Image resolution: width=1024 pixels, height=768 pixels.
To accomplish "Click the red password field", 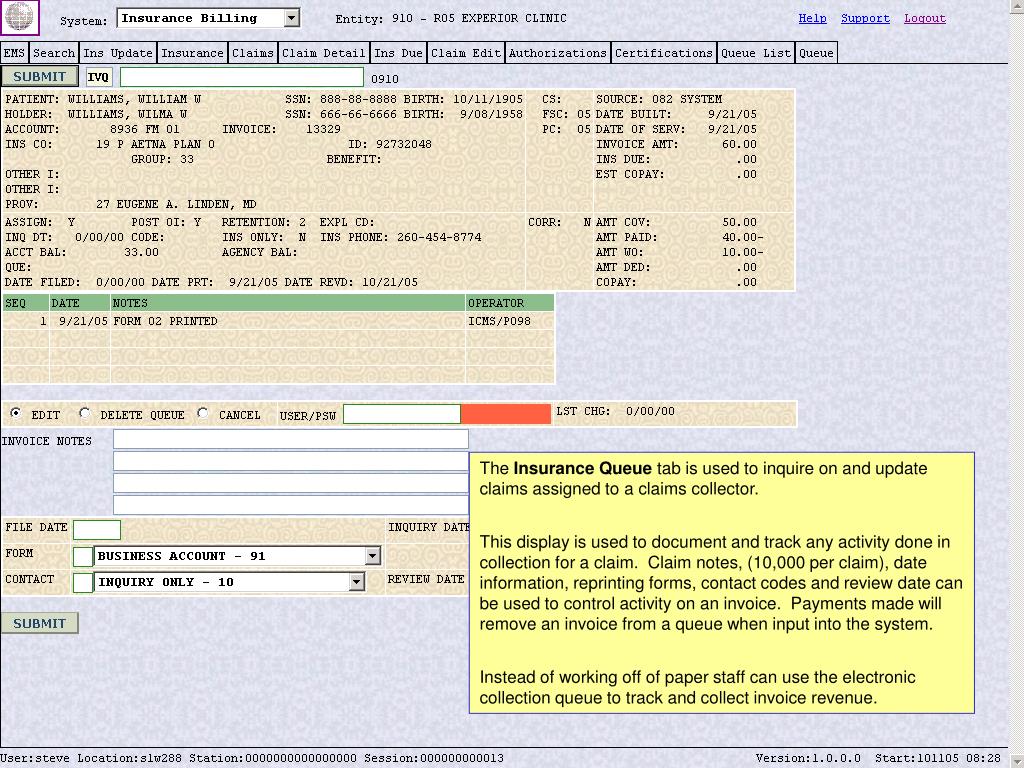I will click(505, 414).
